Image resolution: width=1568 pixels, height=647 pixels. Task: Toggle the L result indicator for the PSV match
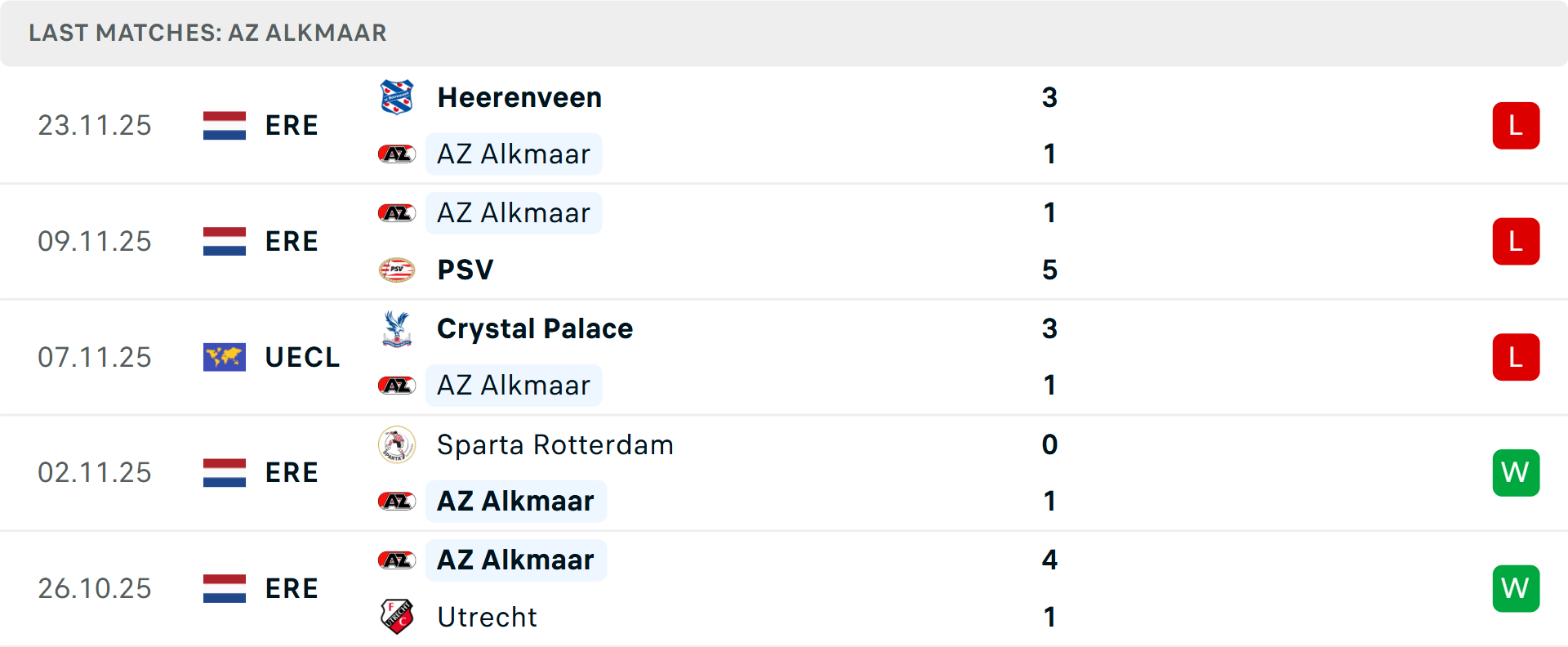(1516, 241)
